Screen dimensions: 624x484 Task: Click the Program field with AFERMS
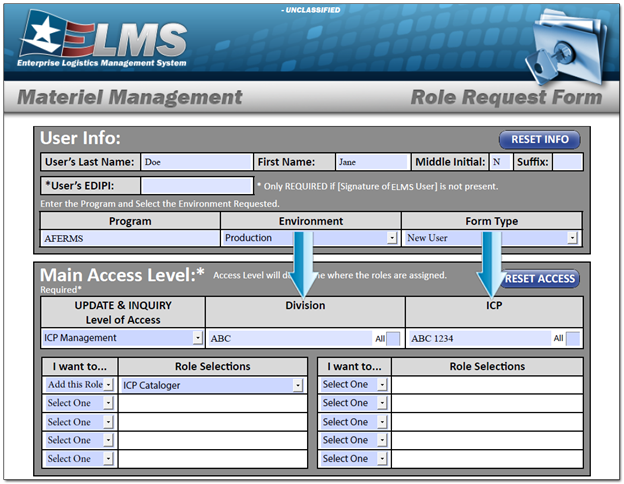click(x=130, y=238)
